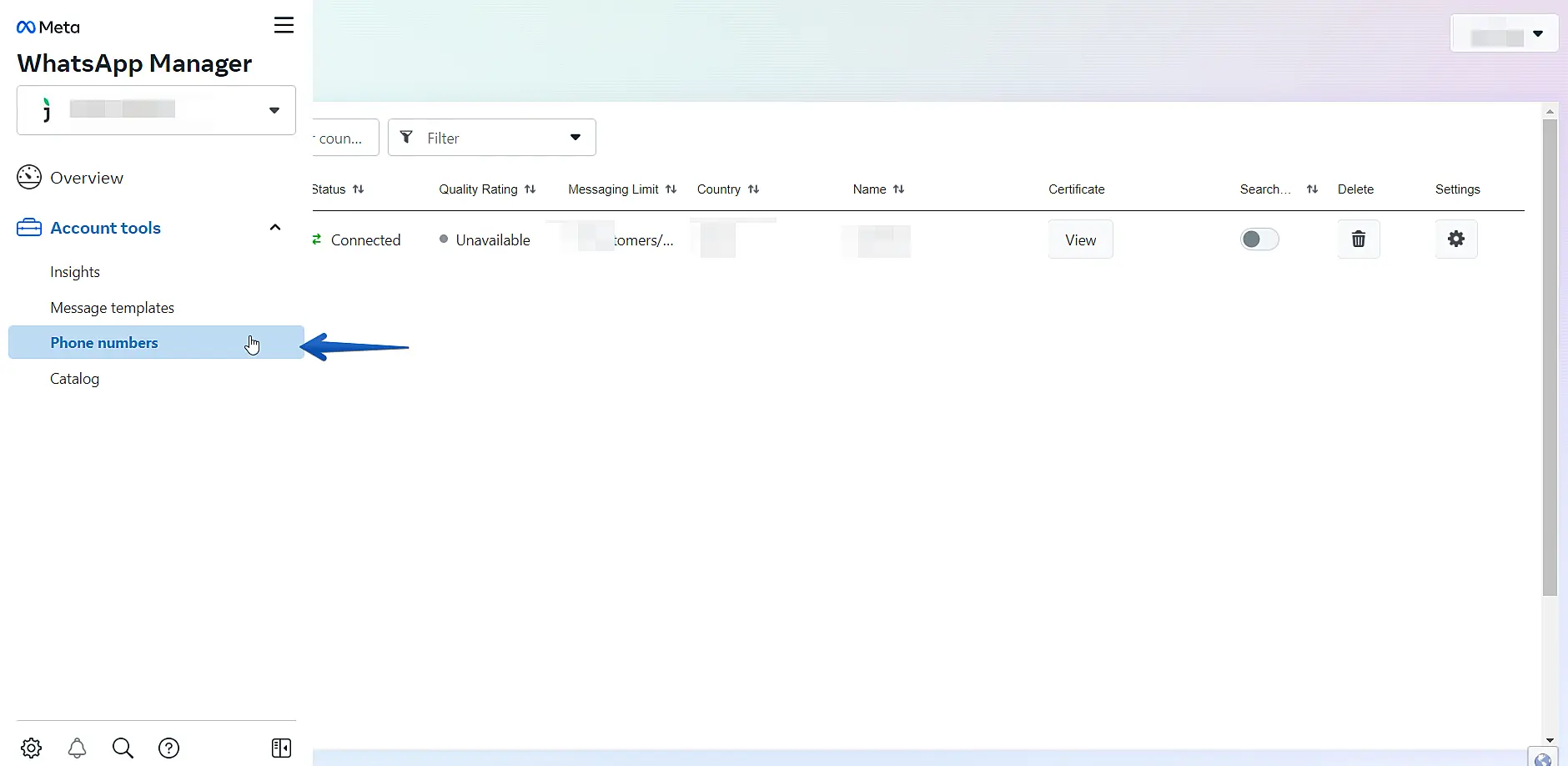
Task: Sort by Status column arrows
Action: pos(359,189)
